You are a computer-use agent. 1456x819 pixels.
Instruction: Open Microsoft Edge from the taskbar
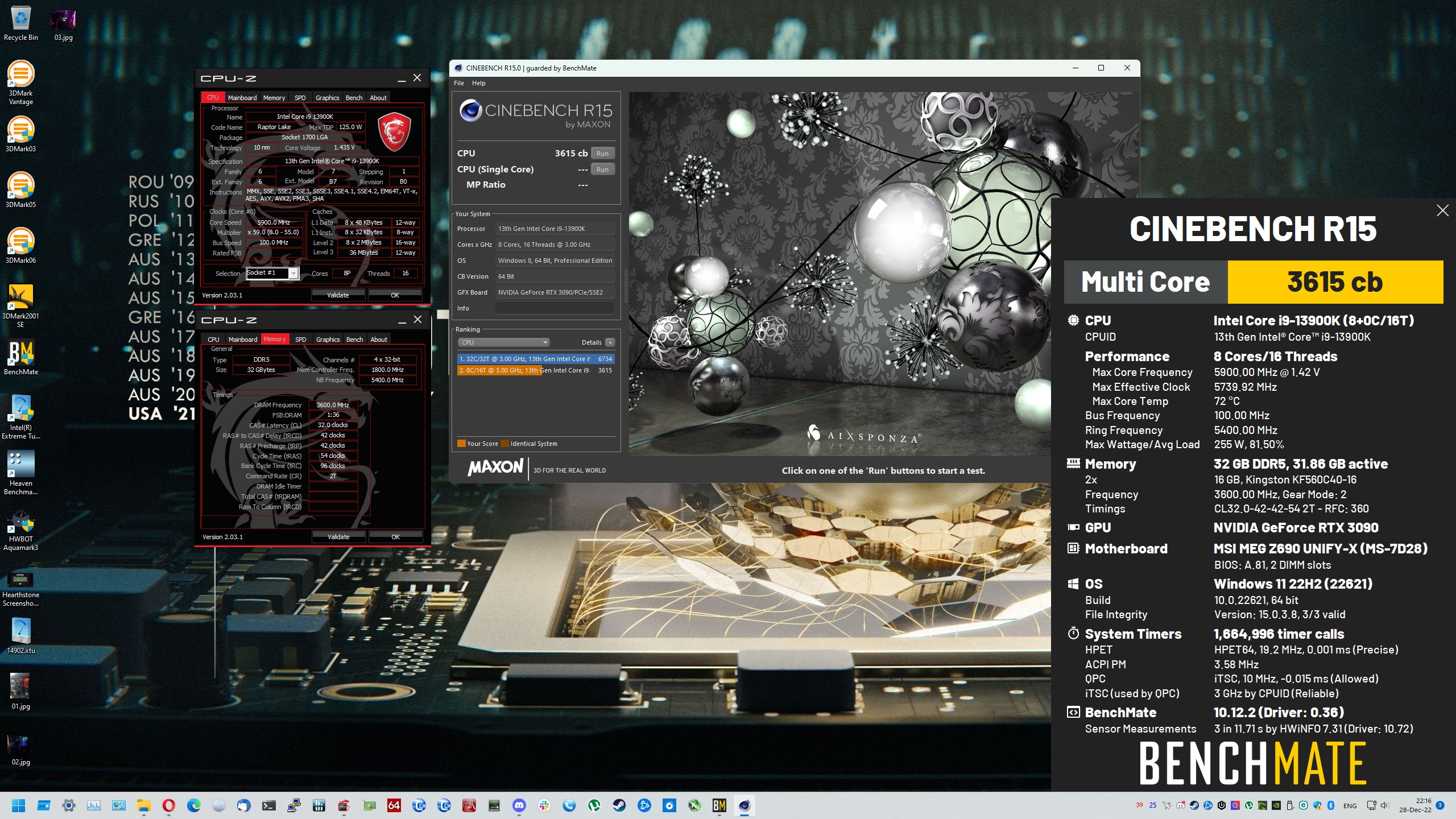(194, 805)
